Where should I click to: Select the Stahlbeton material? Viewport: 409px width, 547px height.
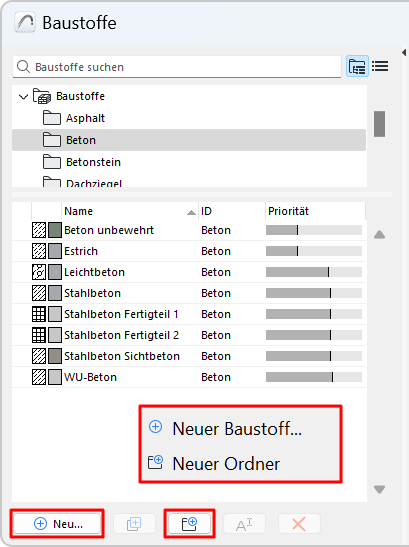pyautogui.click(x=189, y=293)
